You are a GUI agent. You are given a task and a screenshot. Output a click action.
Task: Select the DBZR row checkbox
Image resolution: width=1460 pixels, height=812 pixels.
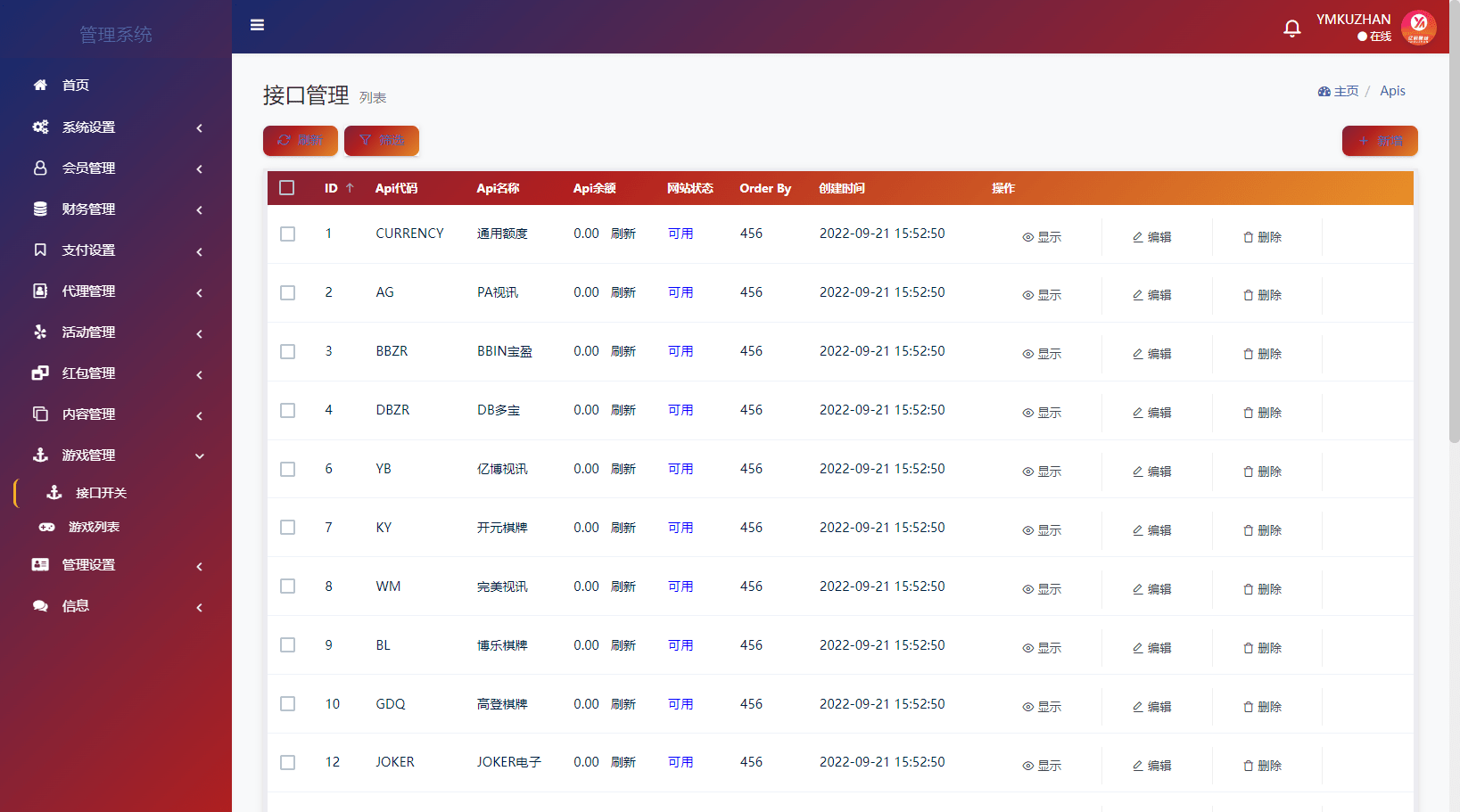tap(287, 410)
